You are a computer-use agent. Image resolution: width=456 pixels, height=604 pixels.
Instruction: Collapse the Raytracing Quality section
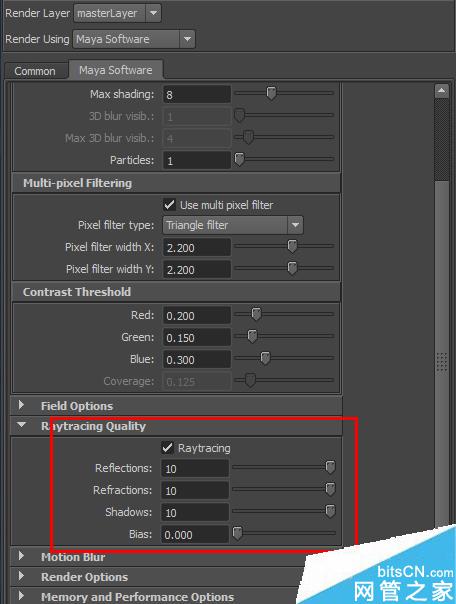pyautogui.click(x=22, y=425)
